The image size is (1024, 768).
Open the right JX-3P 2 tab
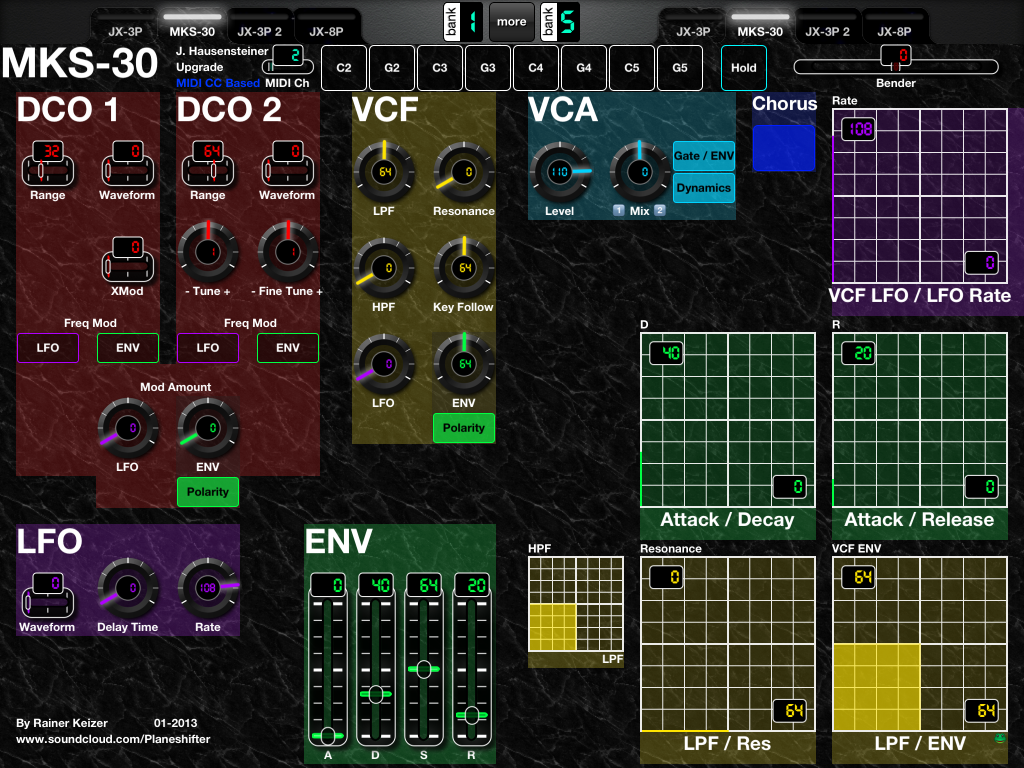827,26
